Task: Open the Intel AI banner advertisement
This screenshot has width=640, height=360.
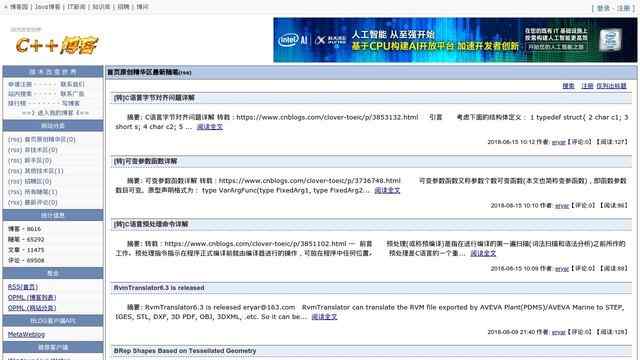Action: coord(455,40)
